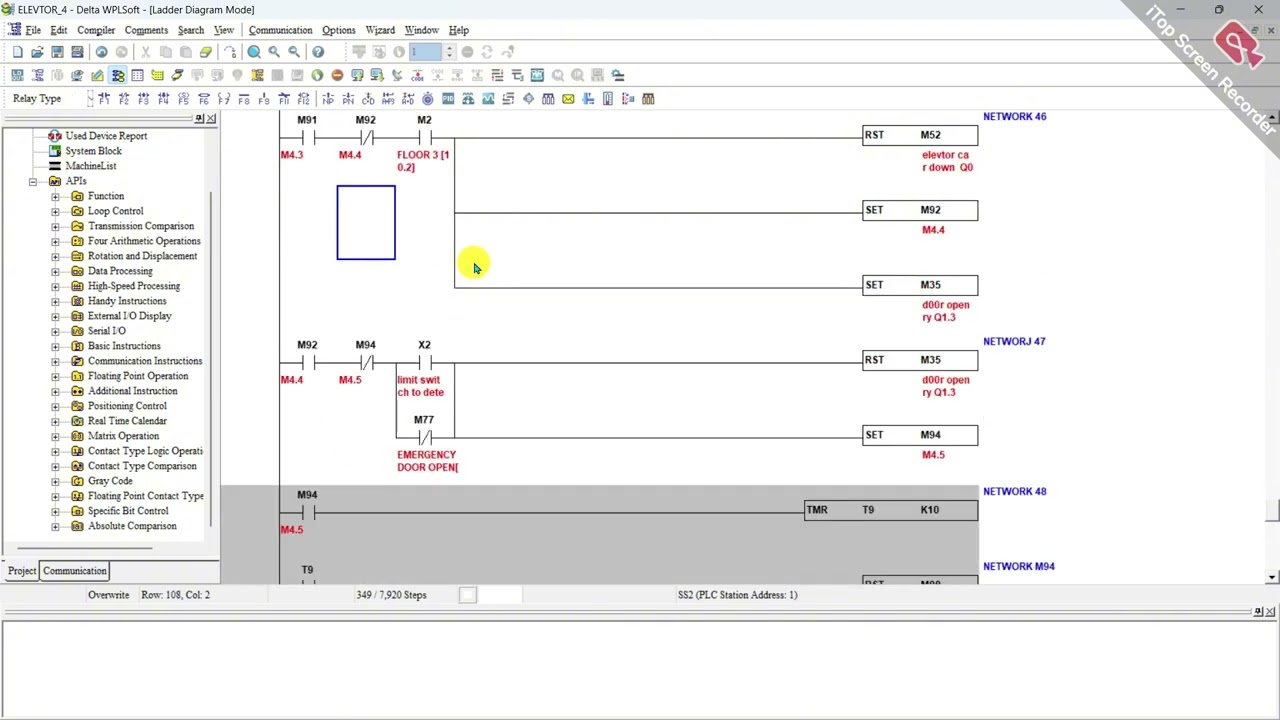The image size is (1280, 720).
Task: Expand the Data Processing folder
Action: point(56,271)
